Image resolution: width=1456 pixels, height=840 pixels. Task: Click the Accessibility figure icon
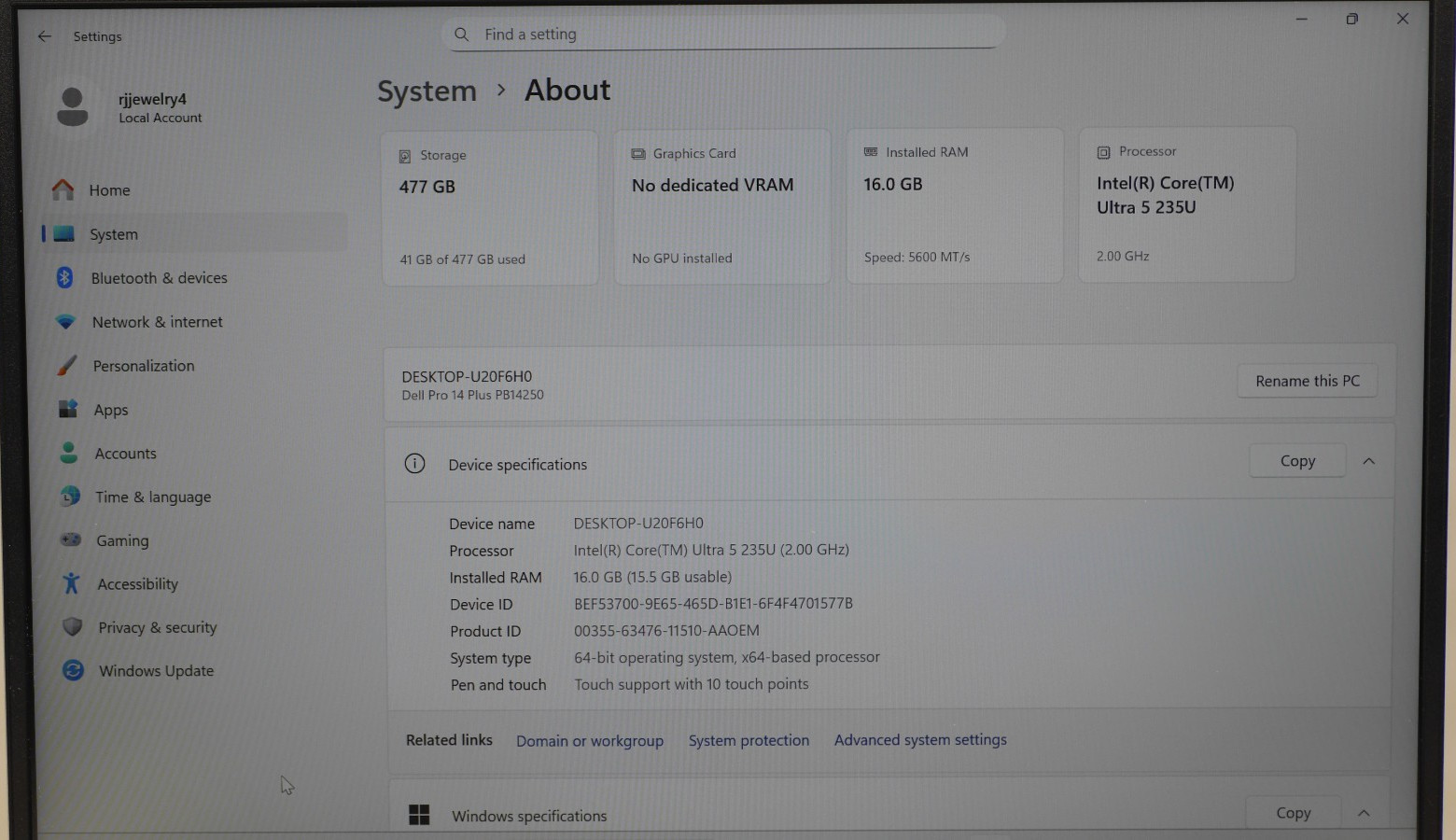[71, 583]
